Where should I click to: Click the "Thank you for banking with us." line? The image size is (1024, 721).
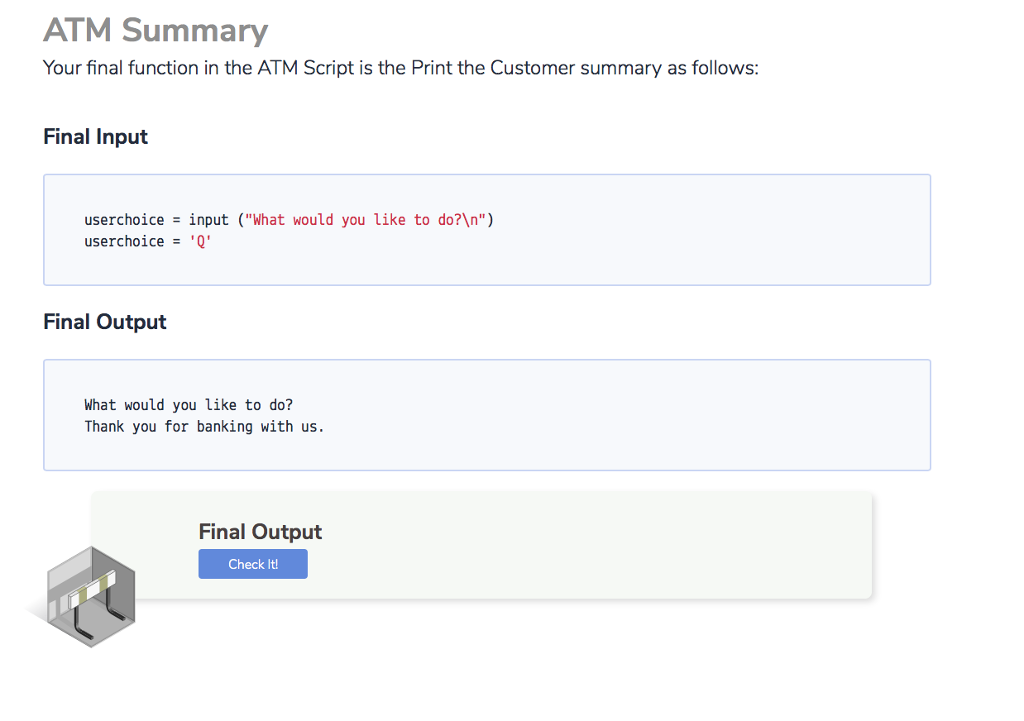[204, 427]
